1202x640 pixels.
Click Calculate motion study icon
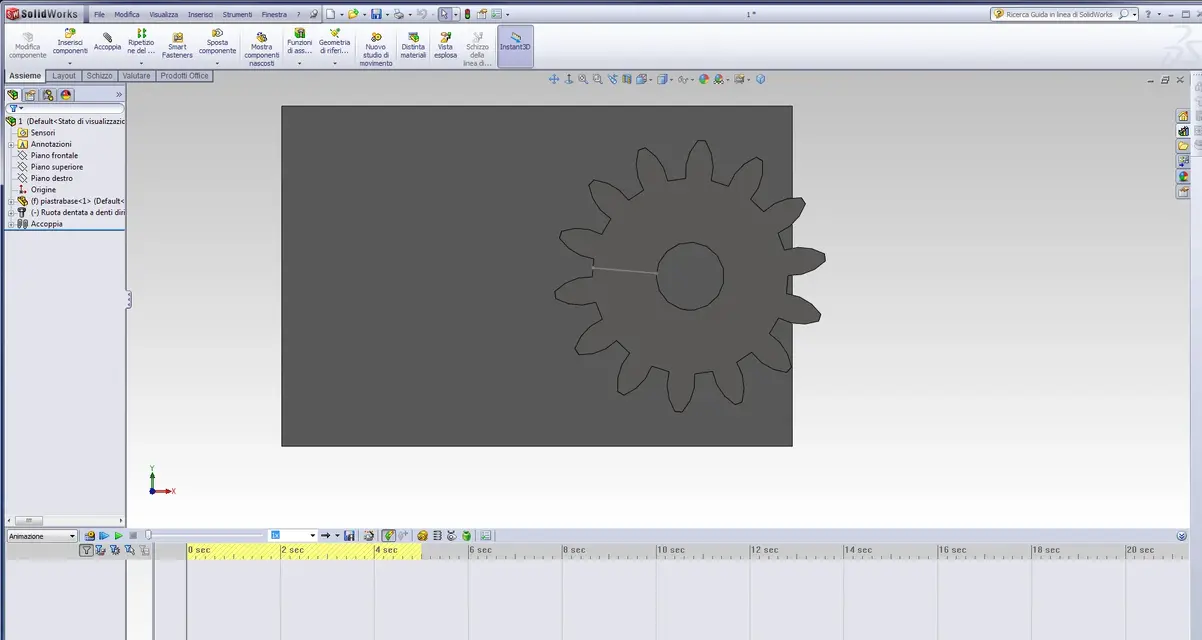[89, 536]
